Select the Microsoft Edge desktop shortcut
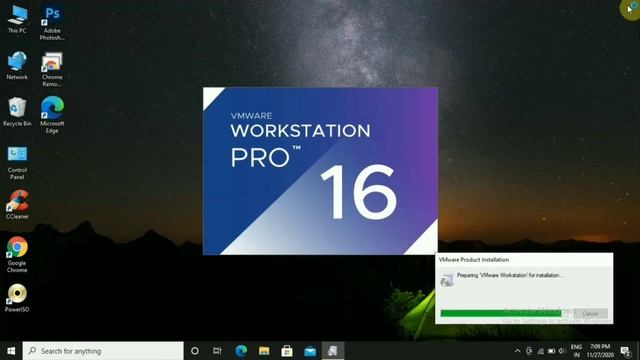This screenshot has width=640, height=360. (52, 115)
